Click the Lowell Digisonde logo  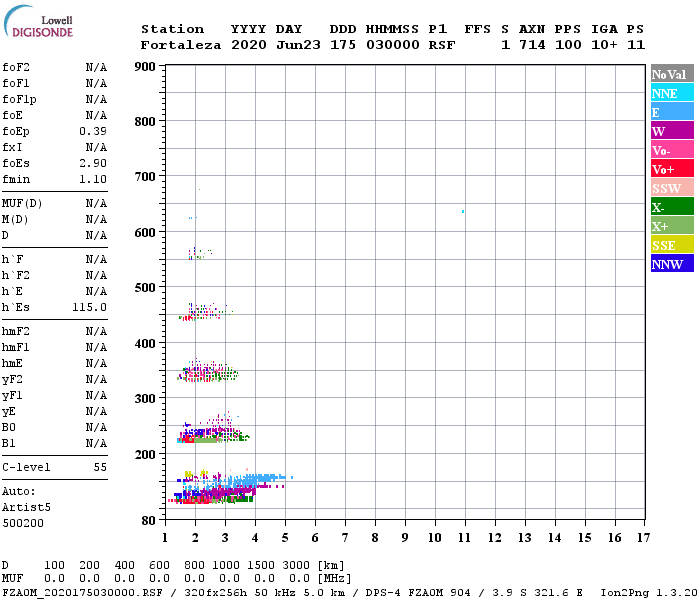click(38, 22)
